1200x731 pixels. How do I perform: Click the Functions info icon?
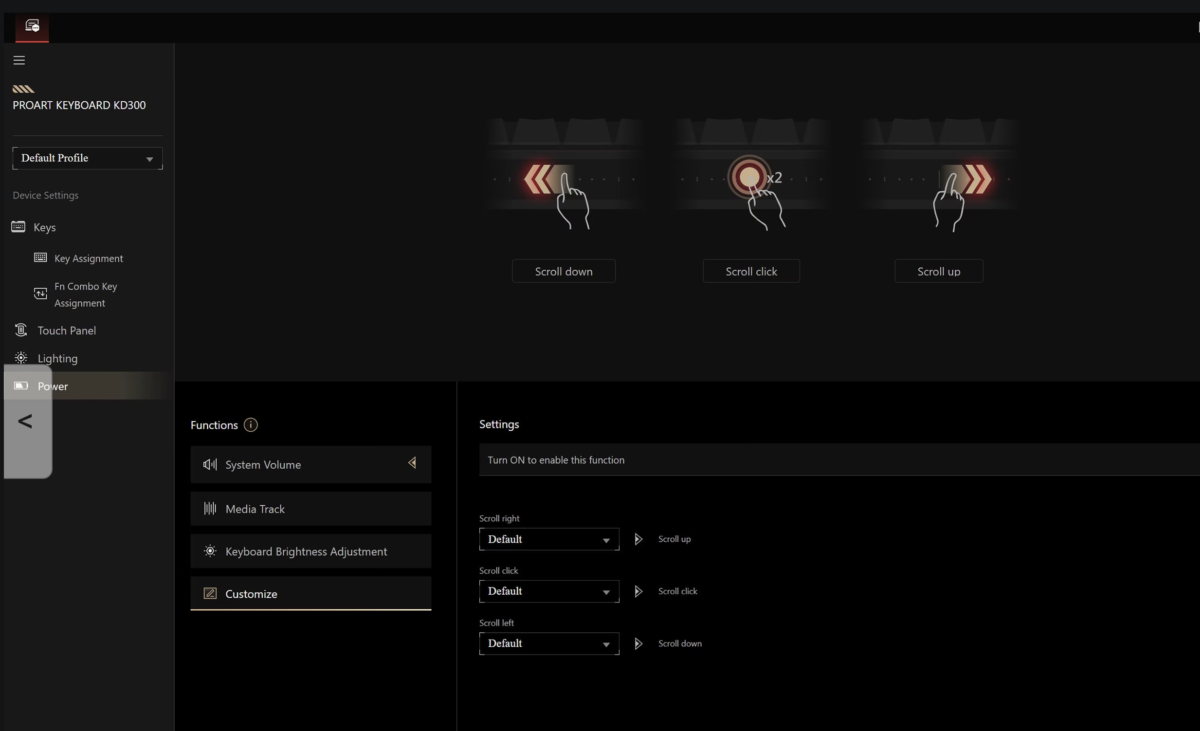pos(251,425)
